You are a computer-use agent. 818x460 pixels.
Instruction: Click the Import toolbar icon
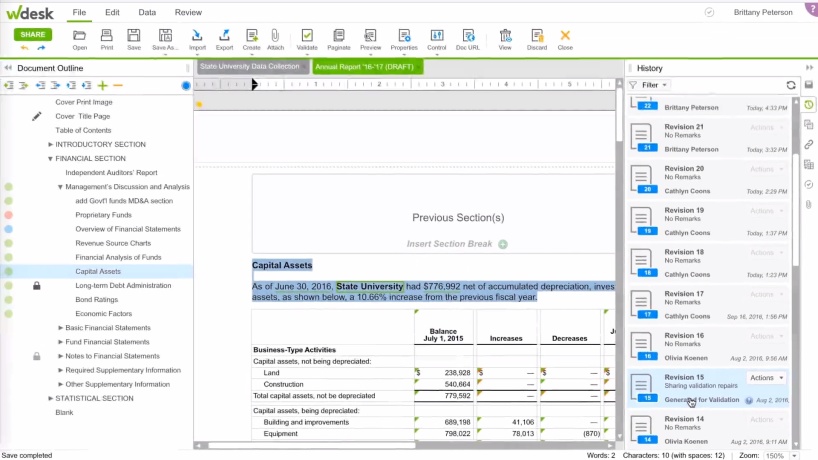[x=197, y=40]
